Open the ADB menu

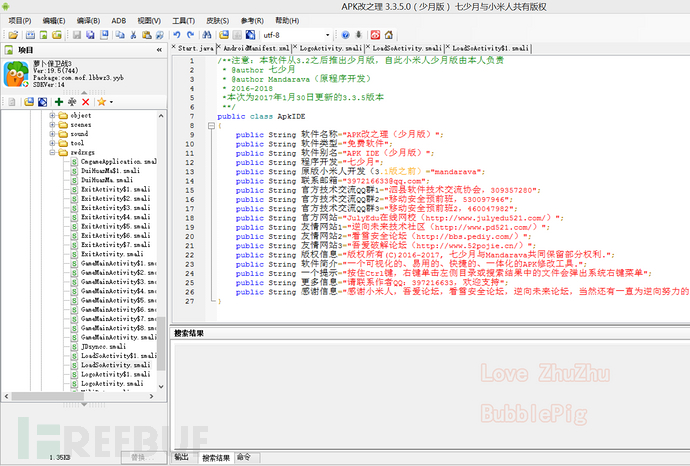(x=118, y=21)
